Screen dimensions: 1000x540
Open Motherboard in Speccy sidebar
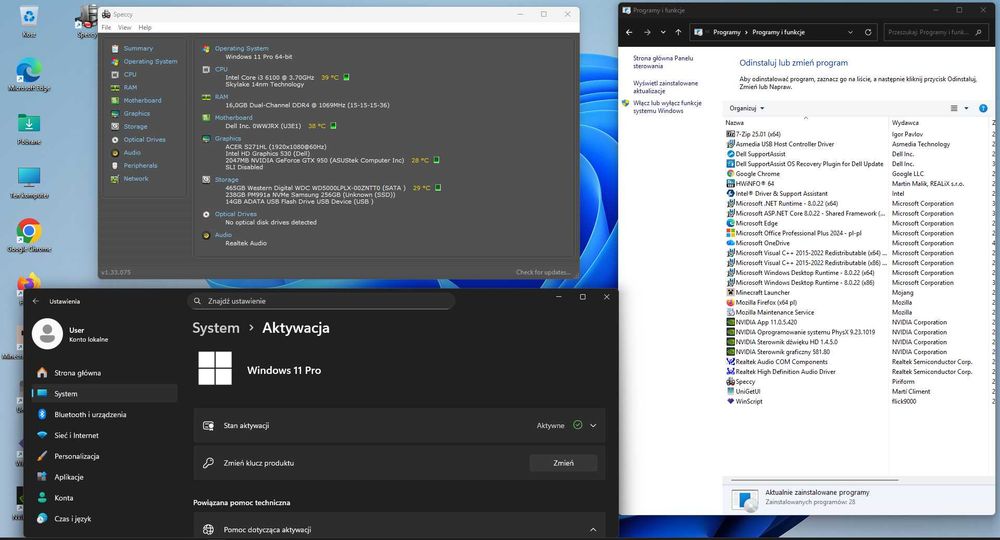point(142,101)
